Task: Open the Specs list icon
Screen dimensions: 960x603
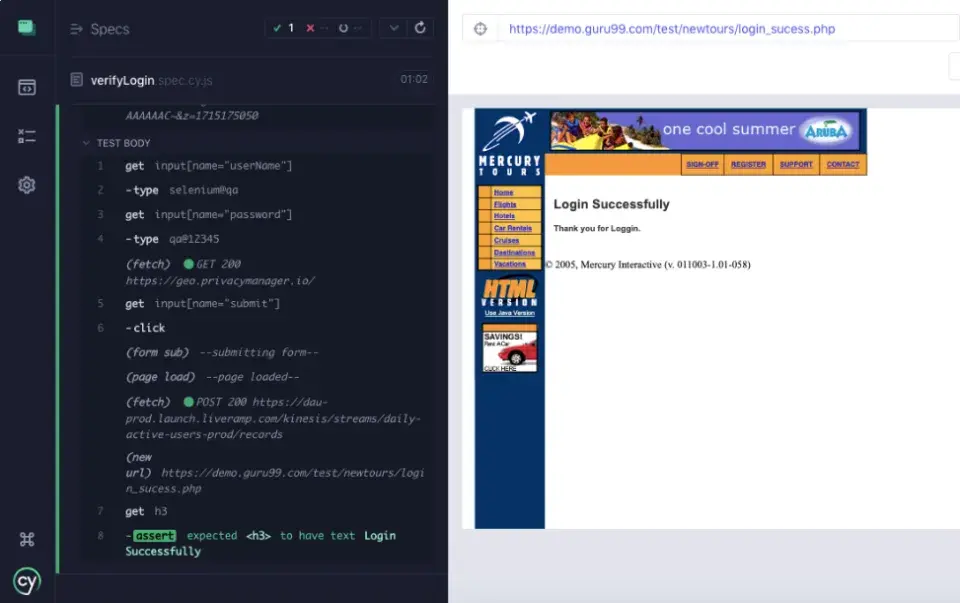Action: pyautogui.click(x=77, y=29)
